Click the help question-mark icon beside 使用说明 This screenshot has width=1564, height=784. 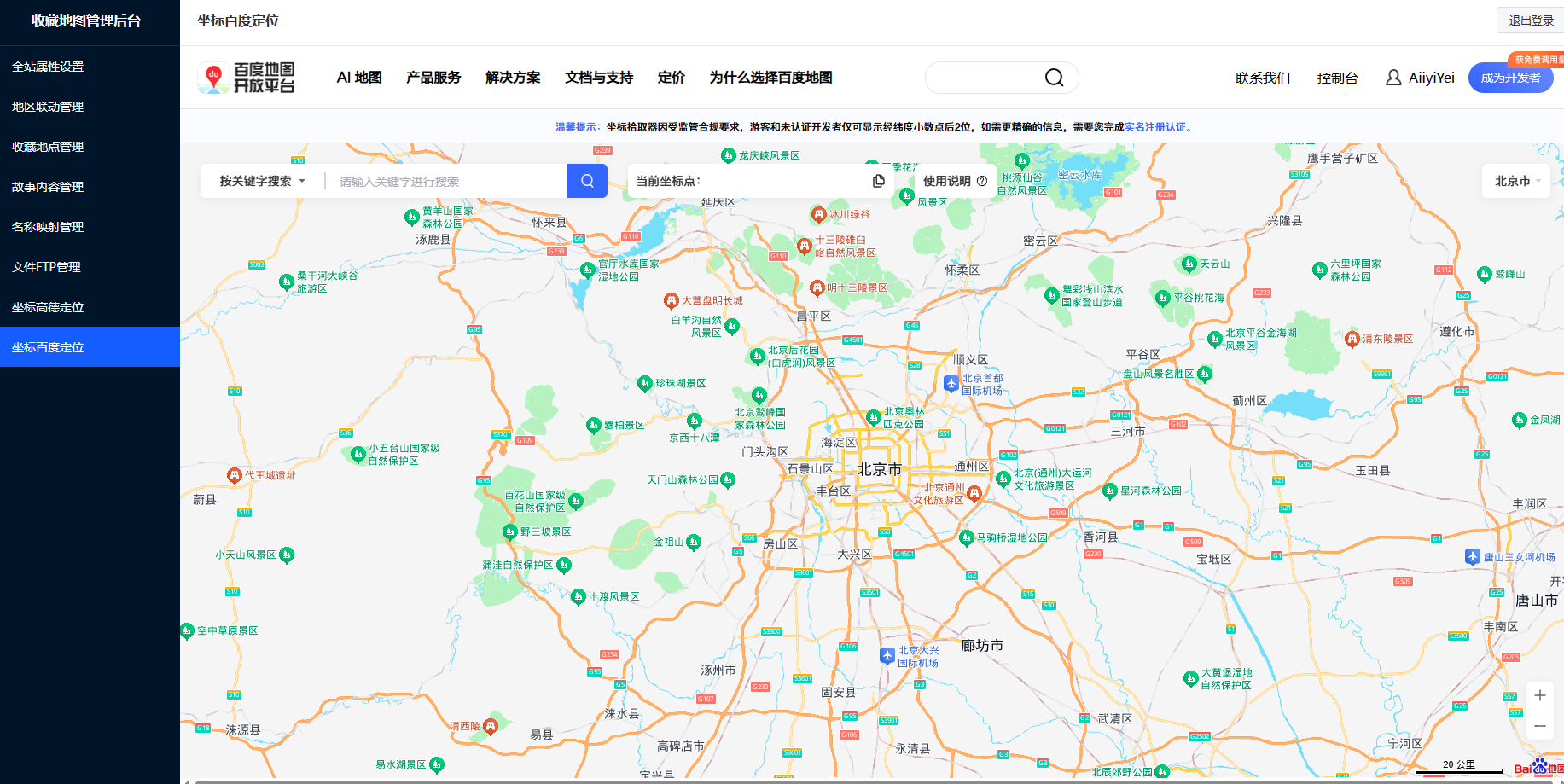click(982, 181)
